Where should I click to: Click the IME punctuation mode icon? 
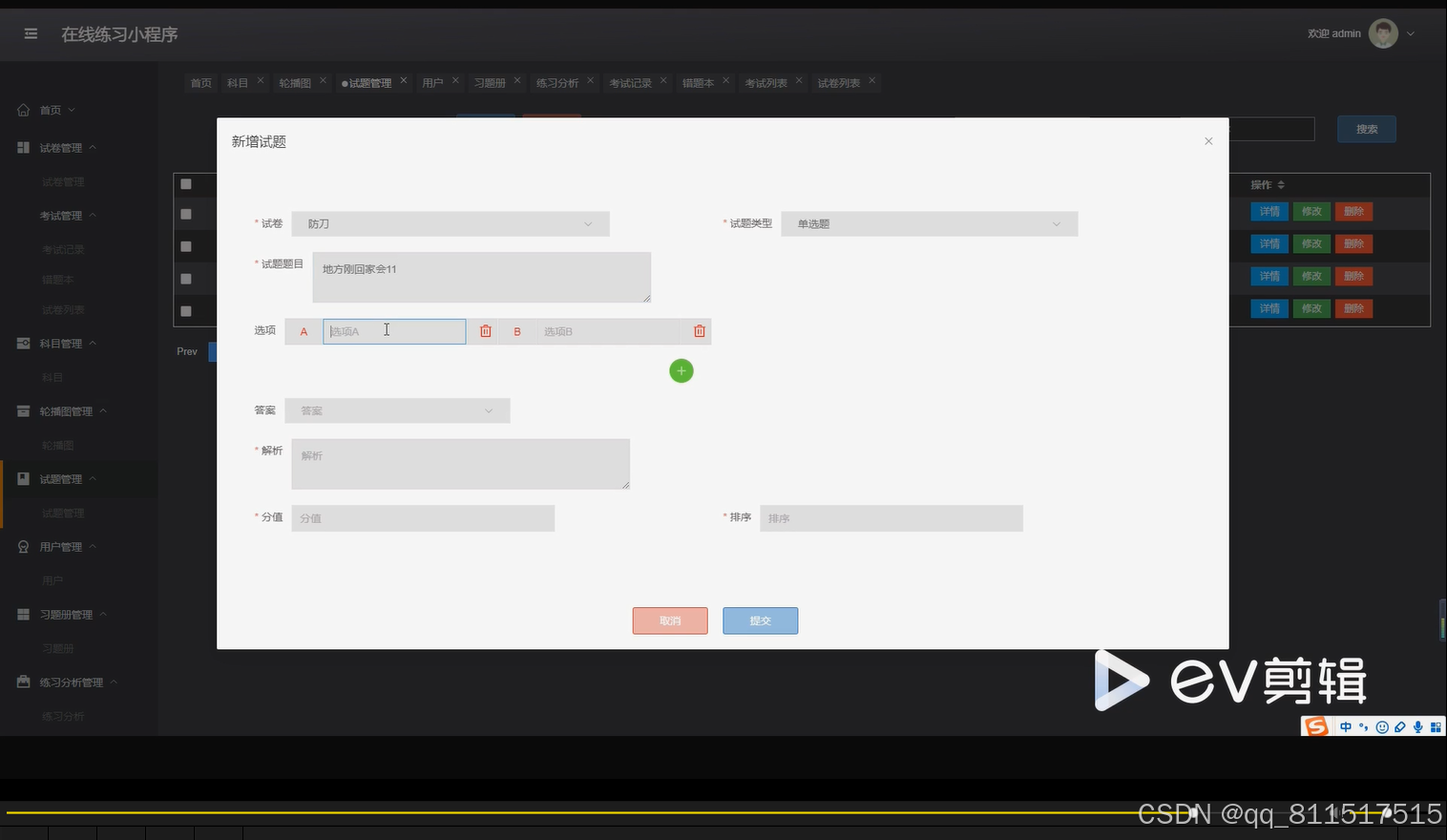1364,727
